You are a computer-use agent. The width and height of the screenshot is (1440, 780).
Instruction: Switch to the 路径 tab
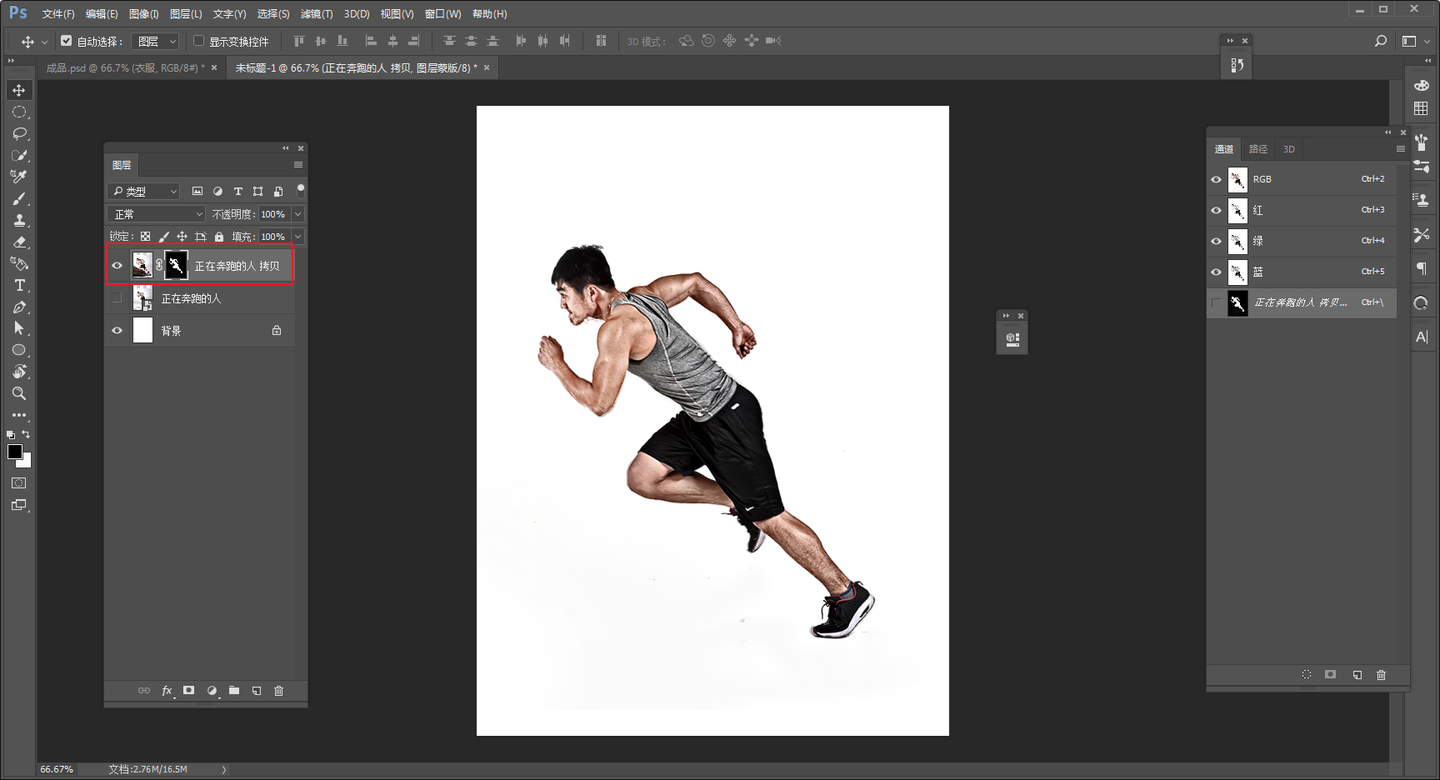1258,149
